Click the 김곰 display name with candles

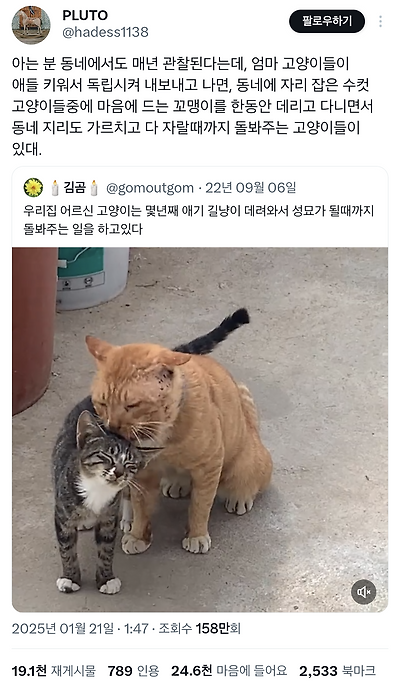pos(74,188)
